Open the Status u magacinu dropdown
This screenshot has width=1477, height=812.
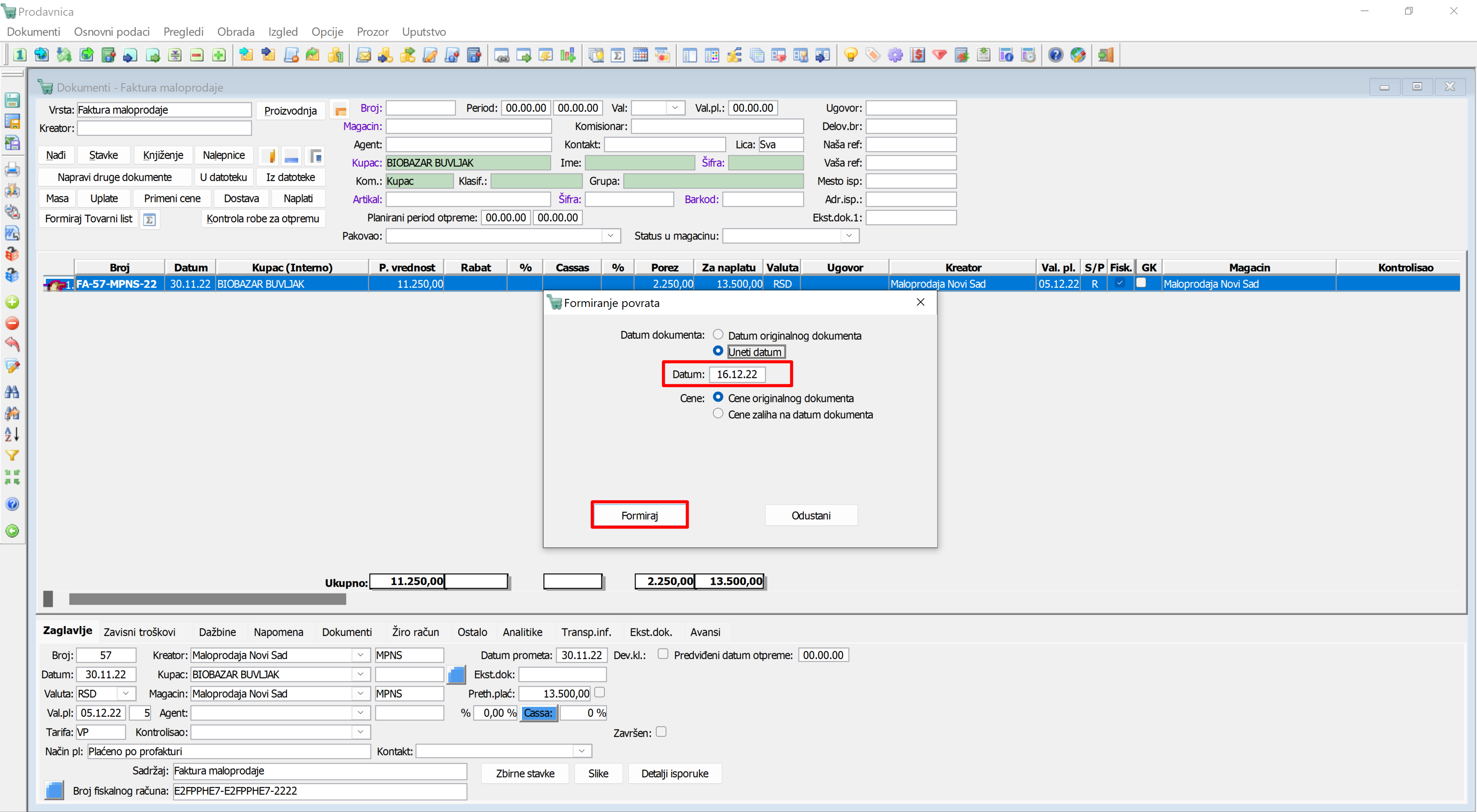coord(849,236)
